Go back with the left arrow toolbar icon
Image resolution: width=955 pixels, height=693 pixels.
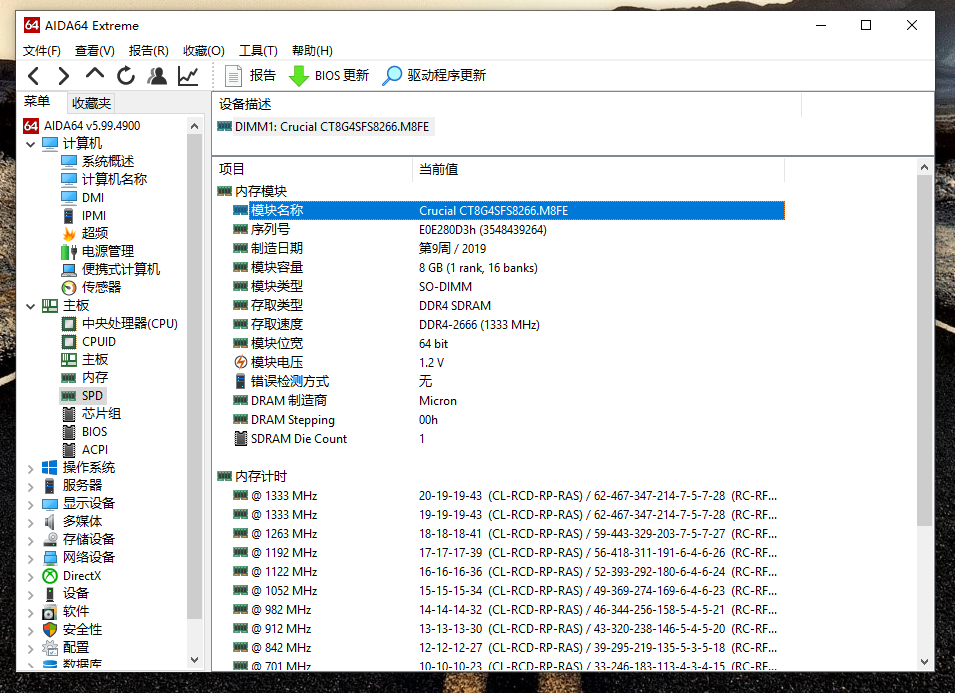33,76
